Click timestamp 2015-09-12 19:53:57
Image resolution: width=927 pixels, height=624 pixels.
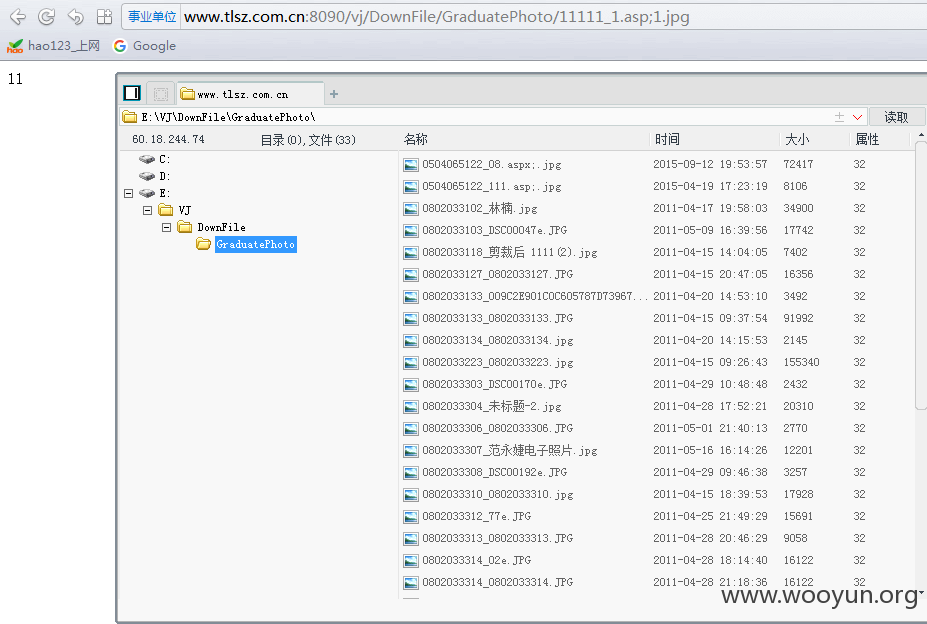(x=710, y=164)
